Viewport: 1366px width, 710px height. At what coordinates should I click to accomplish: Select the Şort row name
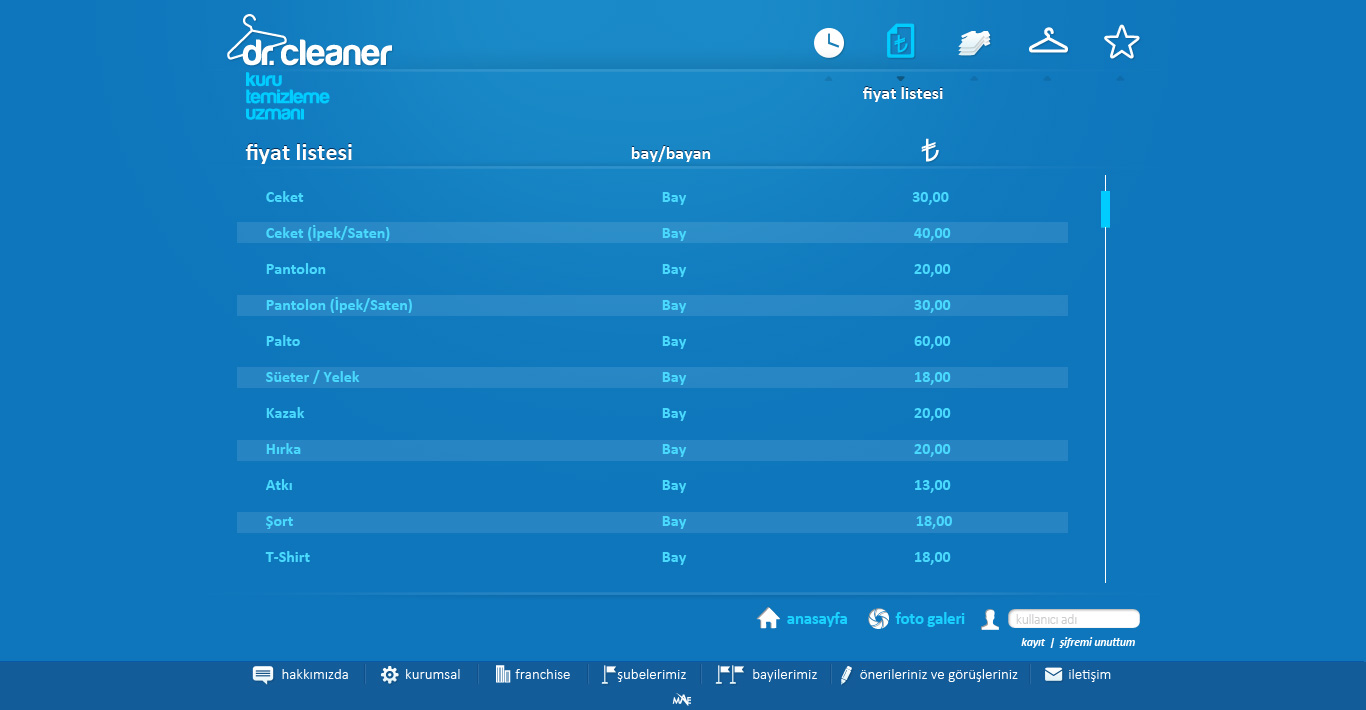[x=279, y=521]
